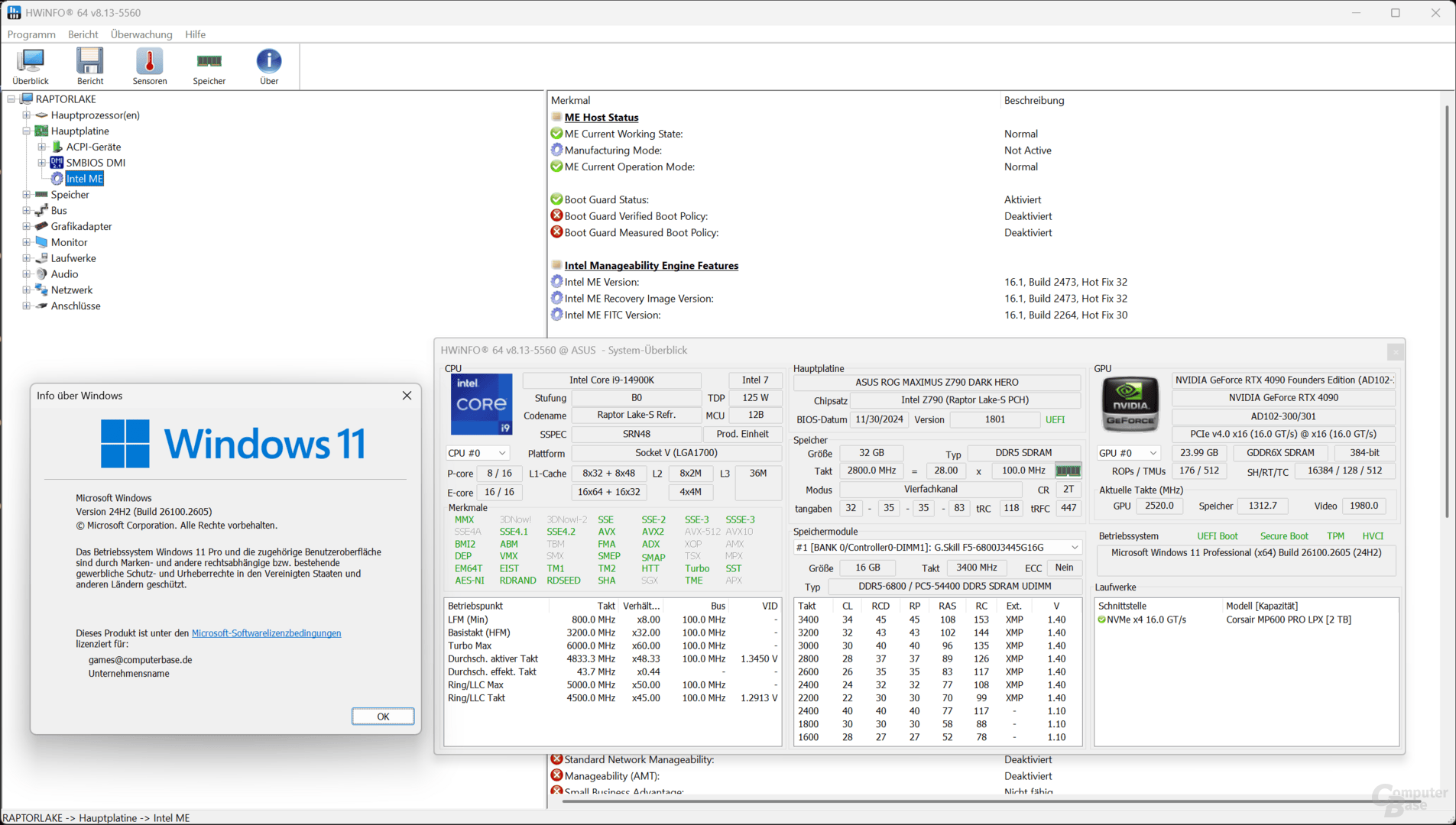Close the System-Überblick window
Screen dimensions: 1456x825
click(x=1396, y=351)
